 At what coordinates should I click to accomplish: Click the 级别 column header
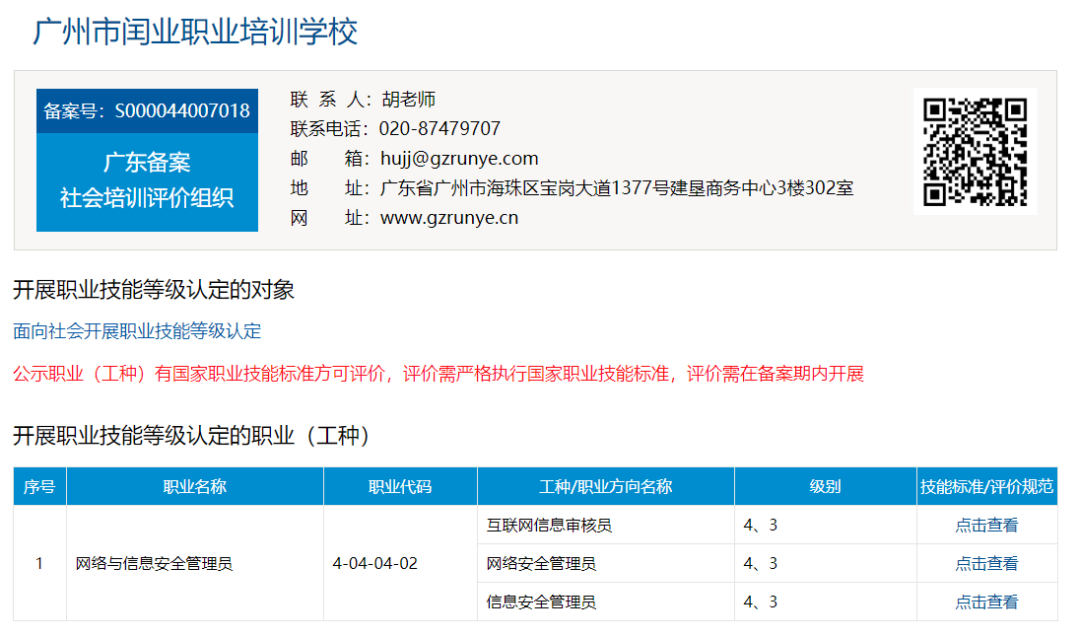point(825,487)
